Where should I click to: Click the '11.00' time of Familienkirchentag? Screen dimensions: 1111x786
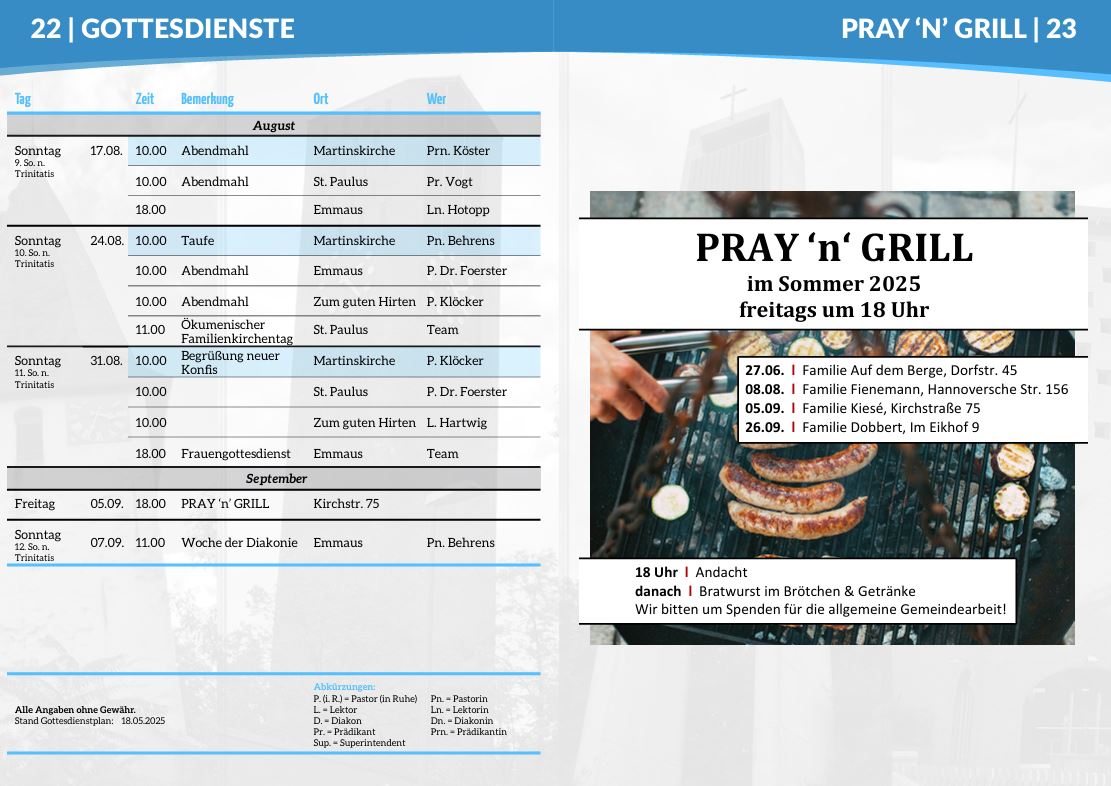[x=150, y=330]
